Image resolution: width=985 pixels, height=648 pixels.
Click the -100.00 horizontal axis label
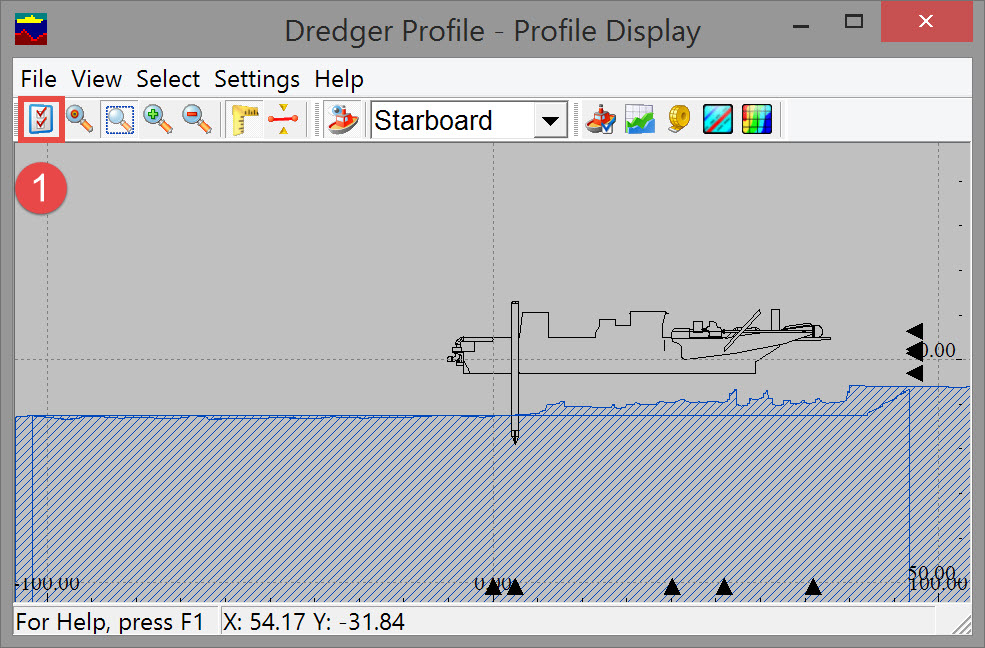48,584
